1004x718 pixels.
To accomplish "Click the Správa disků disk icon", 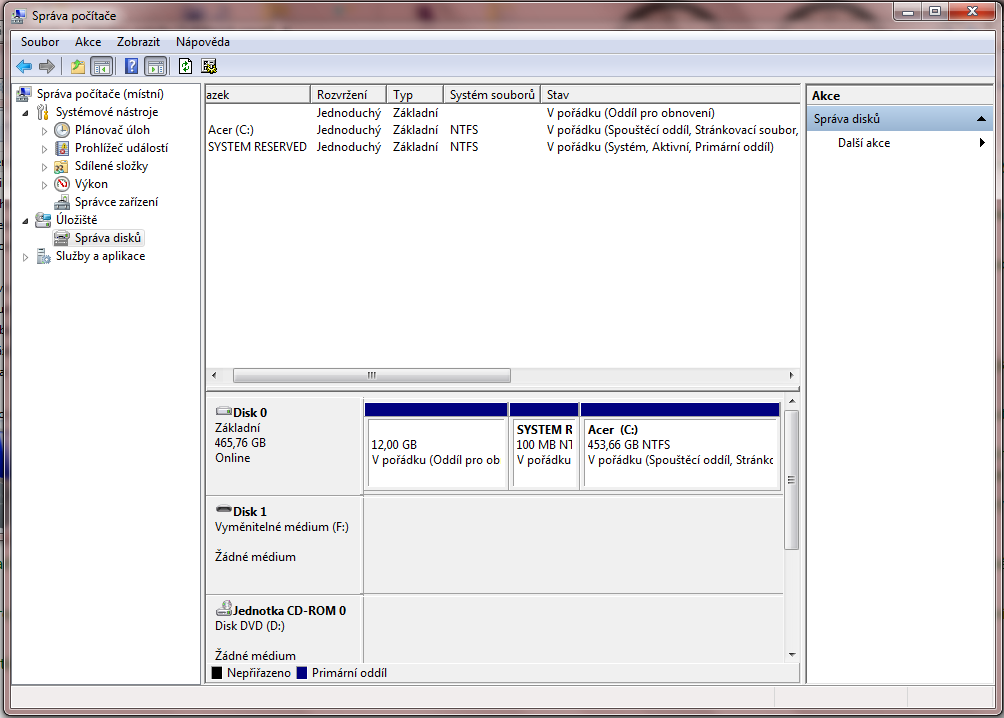I will [x=62, y=238].
